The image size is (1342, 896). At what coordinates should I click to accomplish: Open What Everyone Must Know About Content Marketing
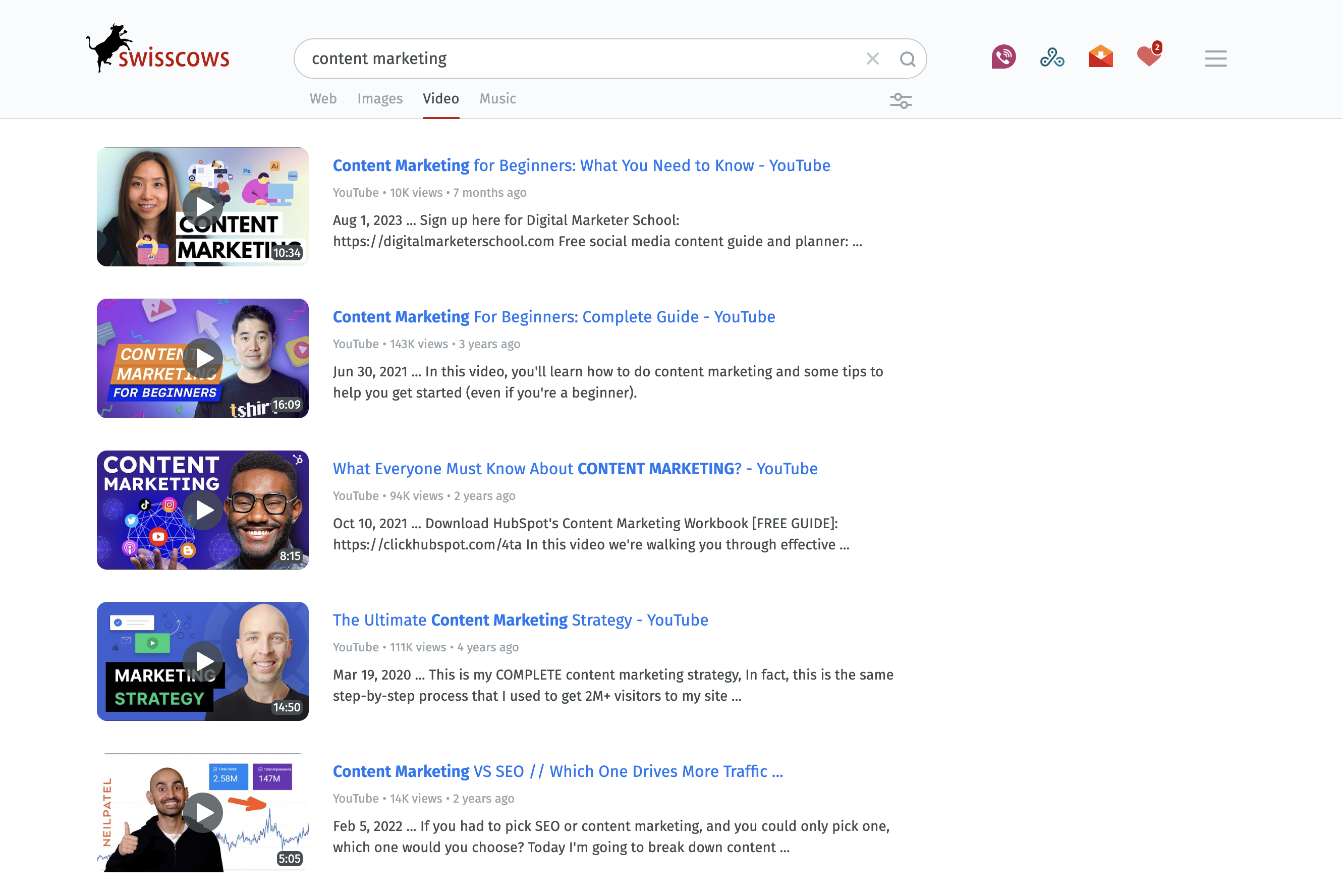[x=575, y=469]
